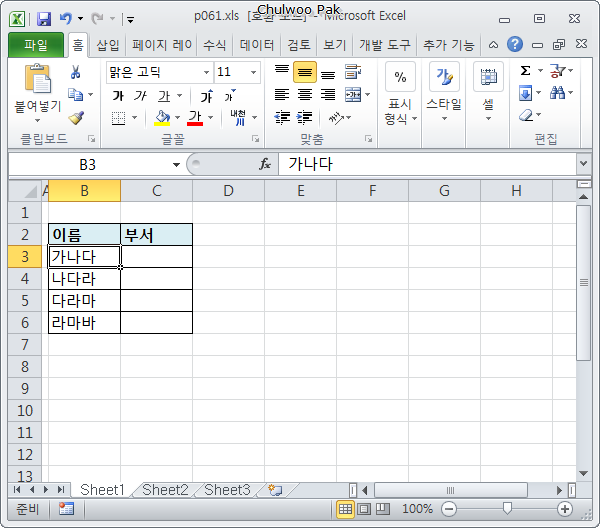Open the Undo history dropdown arrow
Viewport: 600px width, 528px height.
(x=80, y=18)
